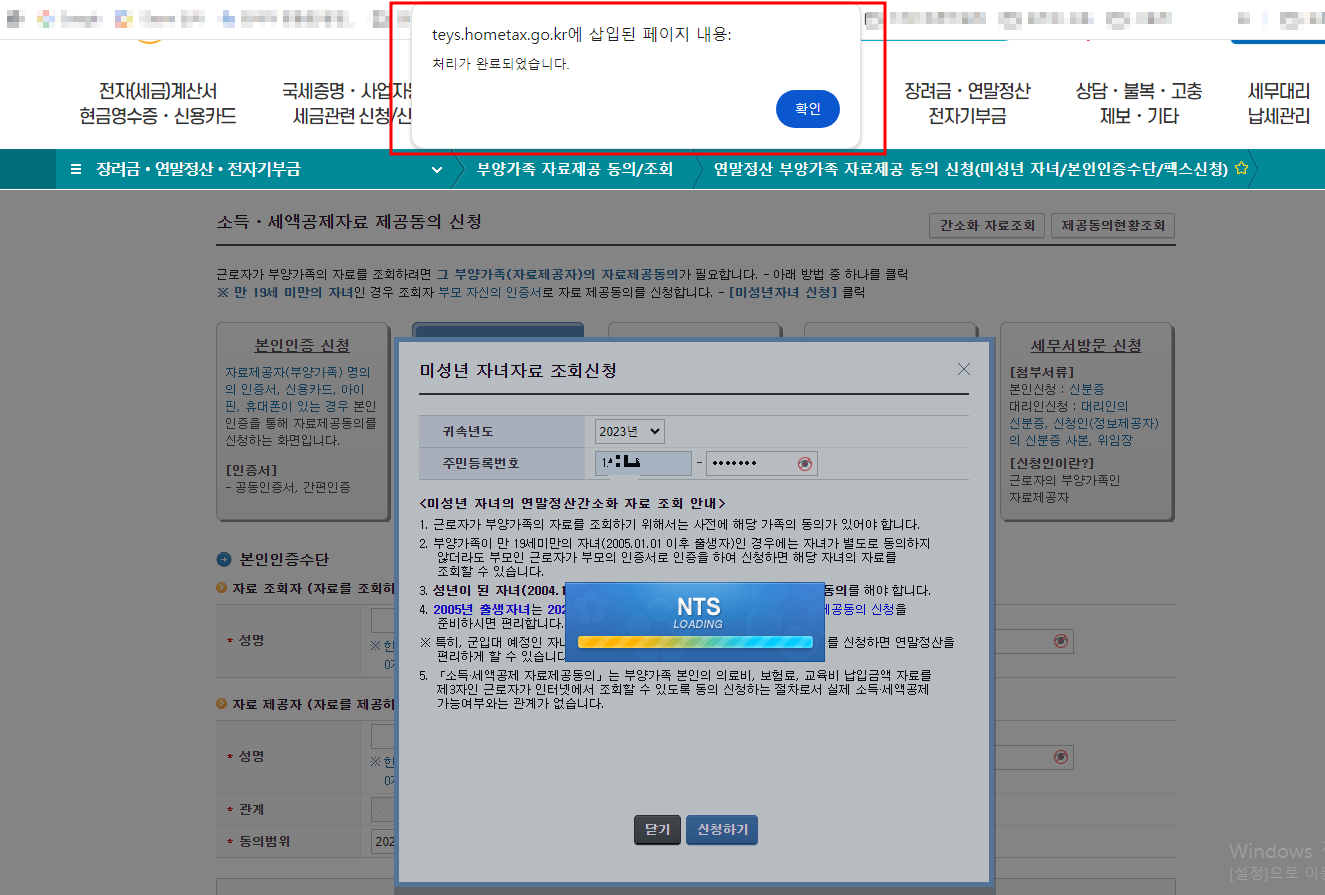The height and width of the screenshot is (895, 1325).
Task: Click the star favorite icon in breadcrumb
Action: pos(1241,169)
